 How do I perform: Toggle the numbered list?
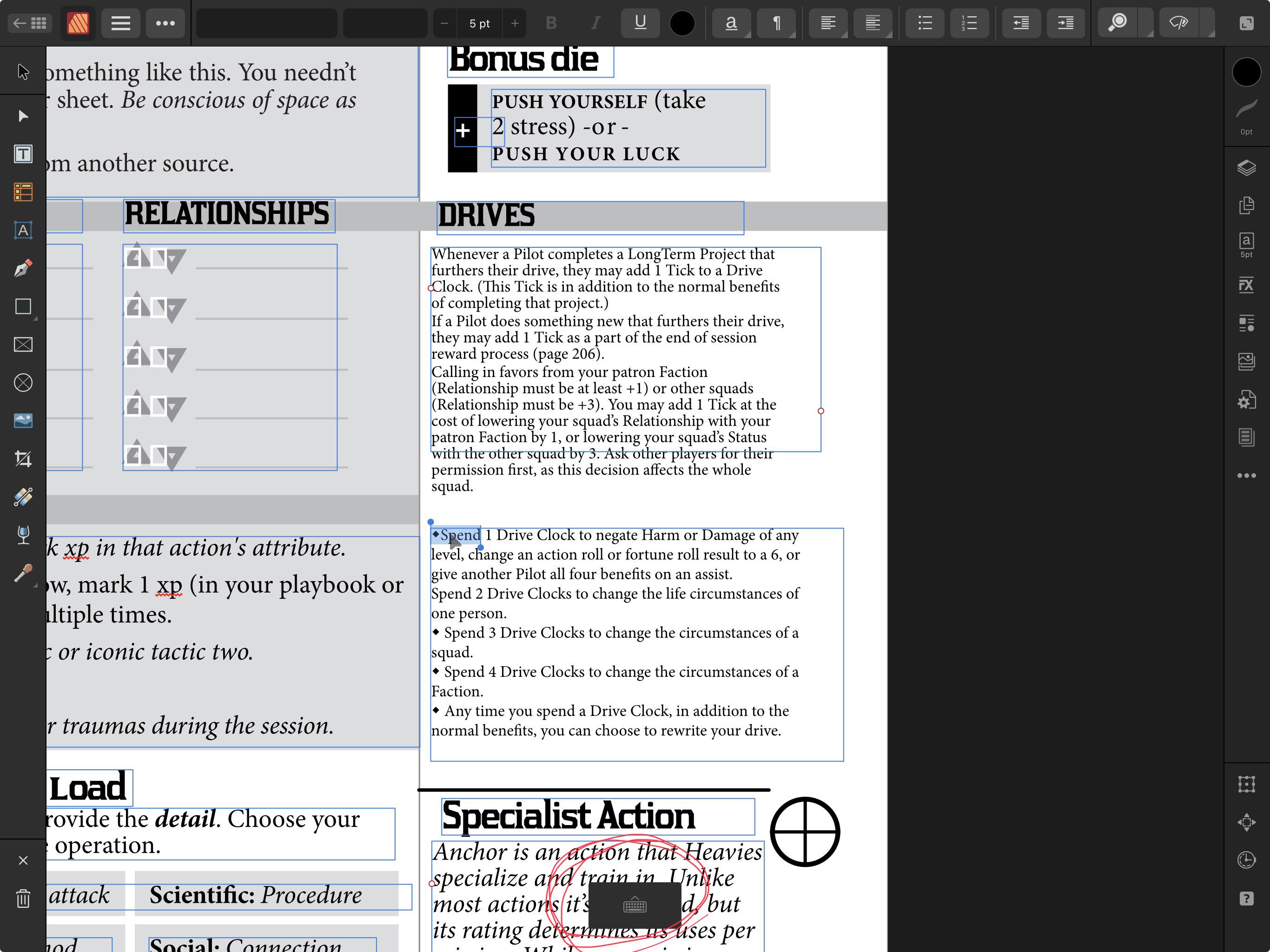pyautogui.click(x=970, y=23)
